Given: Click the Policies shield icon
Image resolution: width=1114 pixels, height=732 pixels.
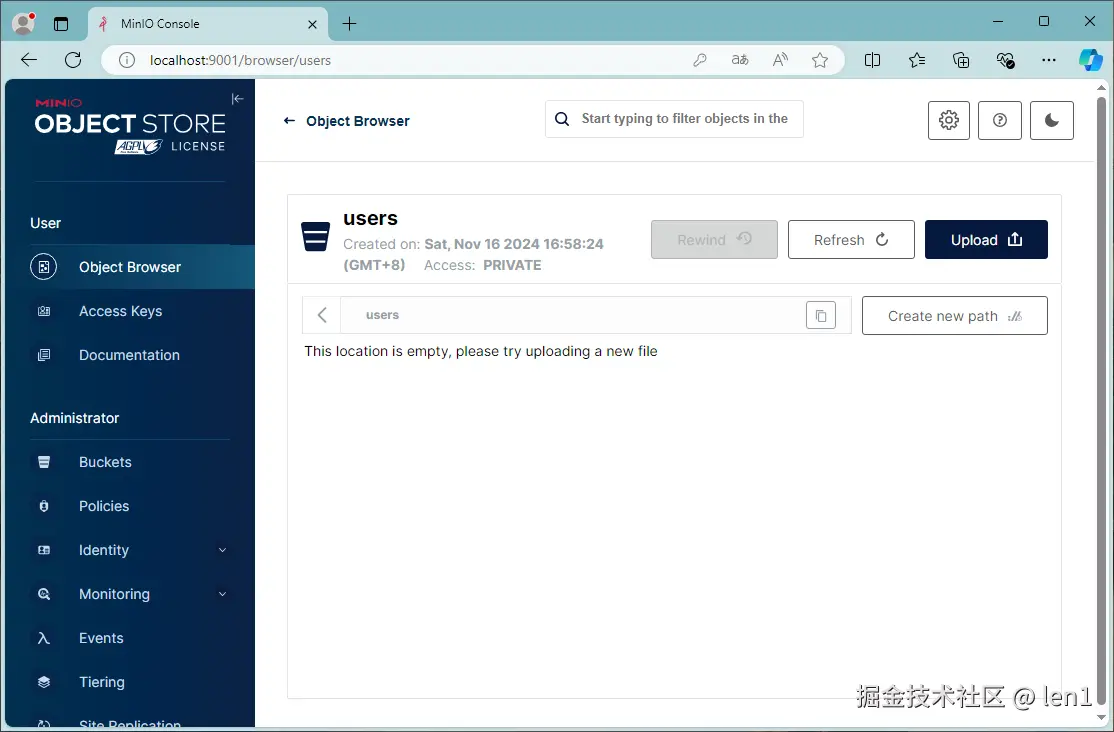Looking at the screenshot, I should (x=43, y=506).
